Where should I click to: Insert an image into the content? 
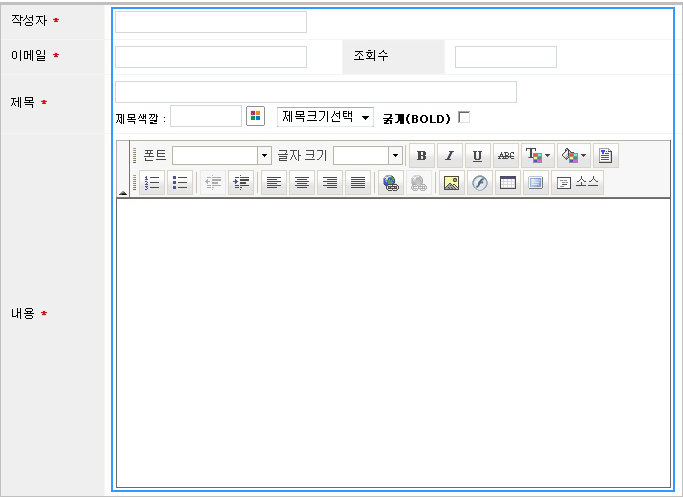[452, 183]
